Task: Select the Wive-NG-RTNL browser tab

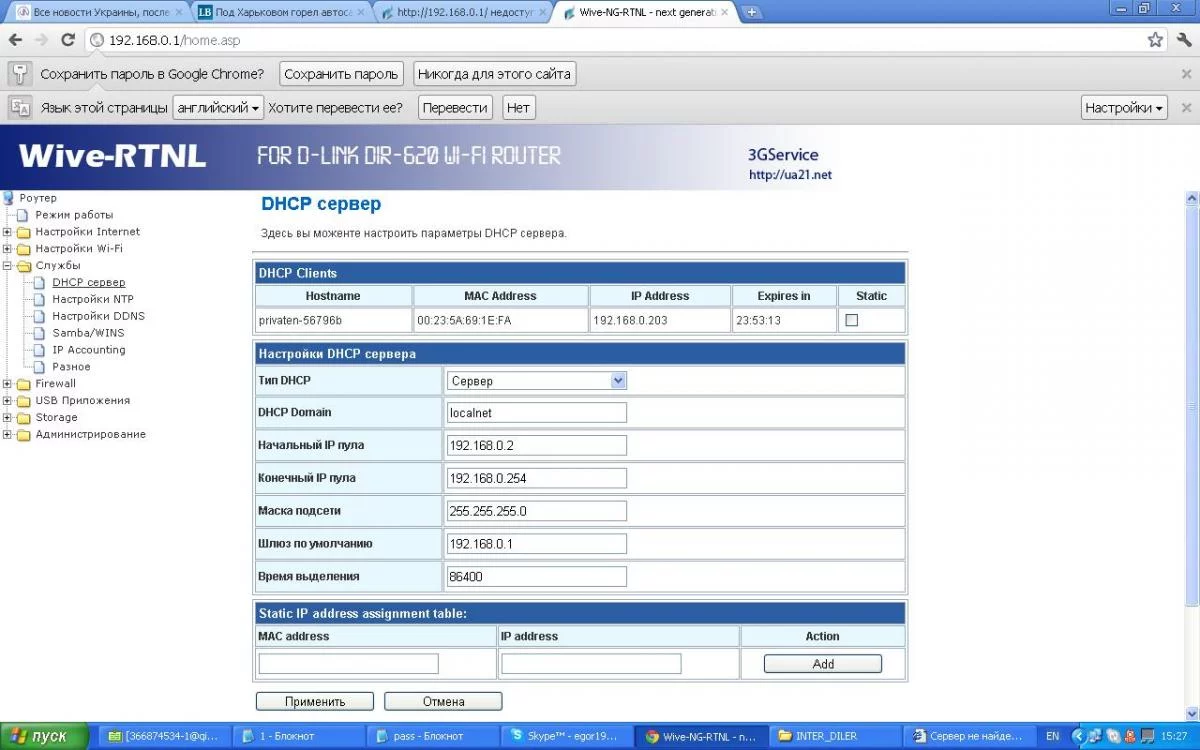Action: (645, 12)
